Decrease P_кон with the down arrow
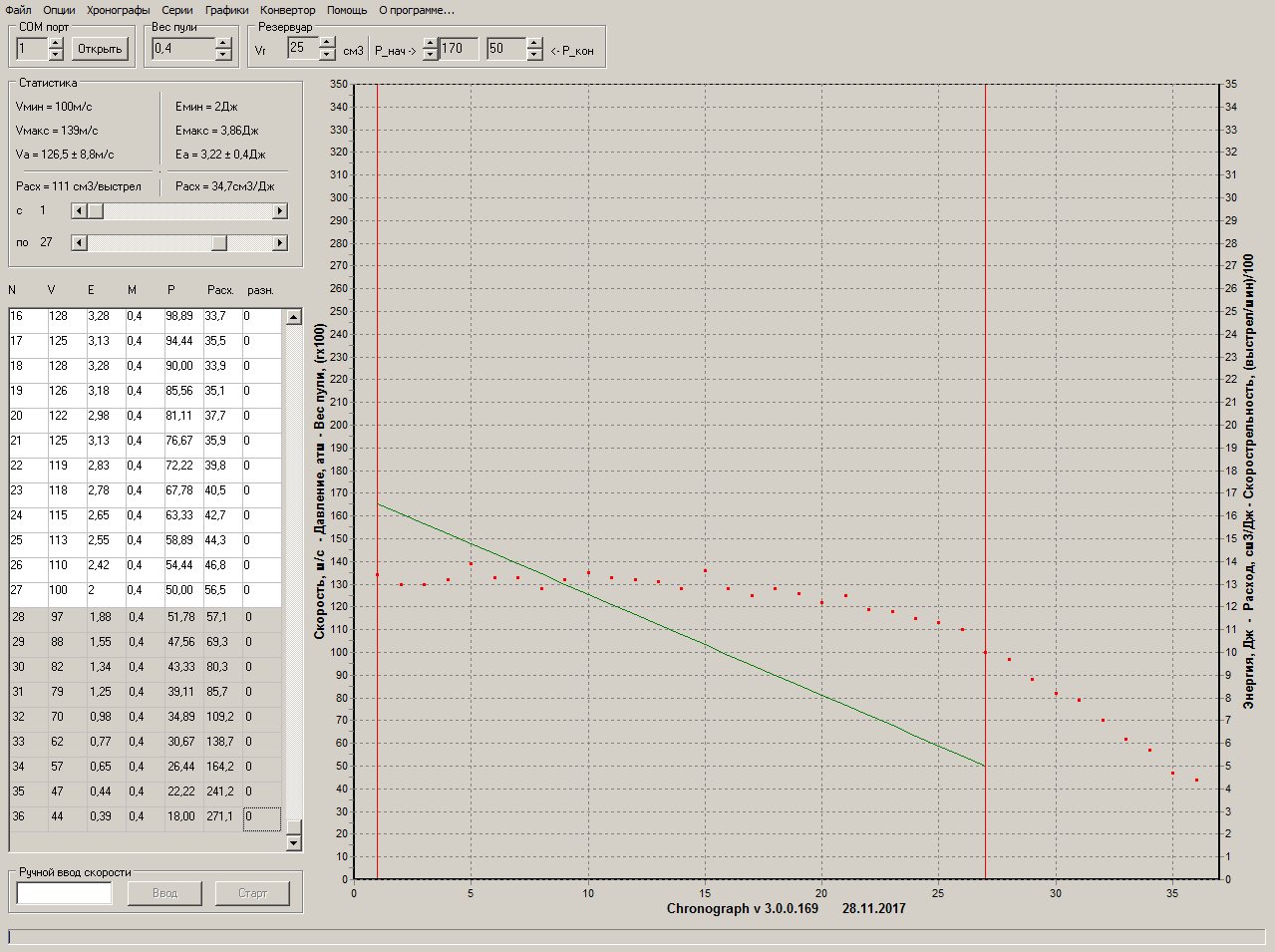Image resolution: width=1275 pixels, height=952 pixels. pos(535,54)
